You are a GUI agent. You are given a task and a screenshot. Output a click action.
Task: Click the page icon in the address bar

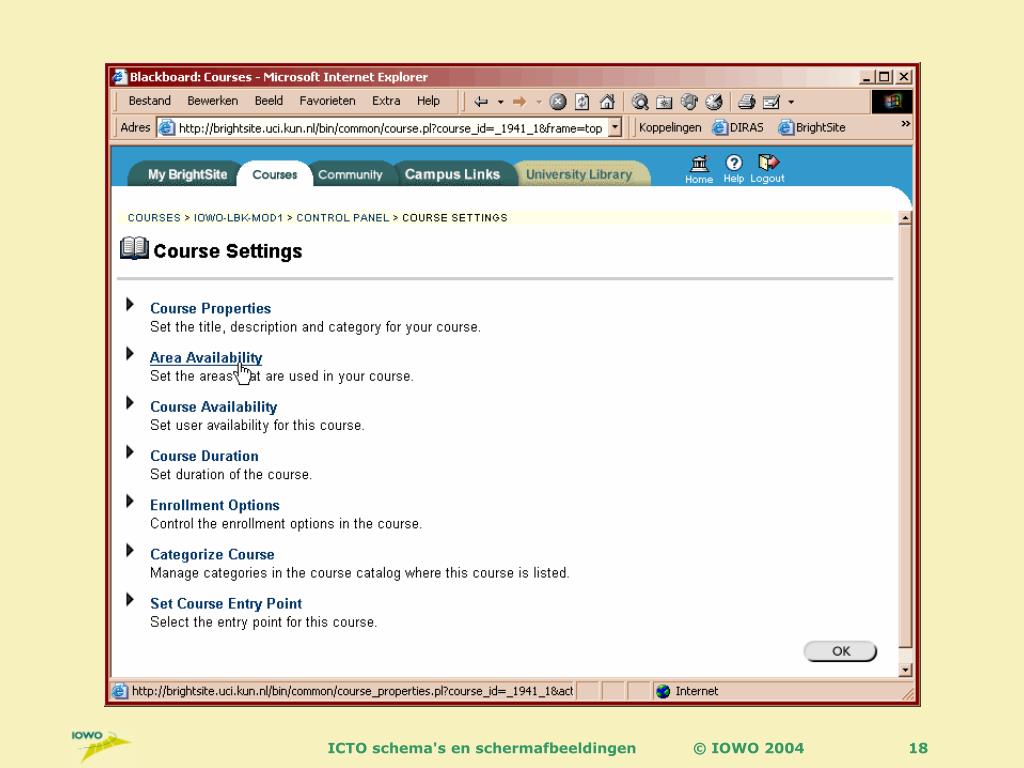167,128
